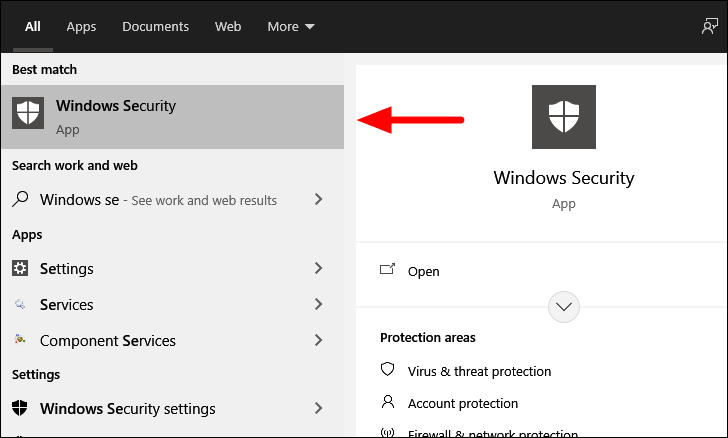728x438 pixels.
Task: Switch to the Documents tab
Action: [x=156, y=26]
